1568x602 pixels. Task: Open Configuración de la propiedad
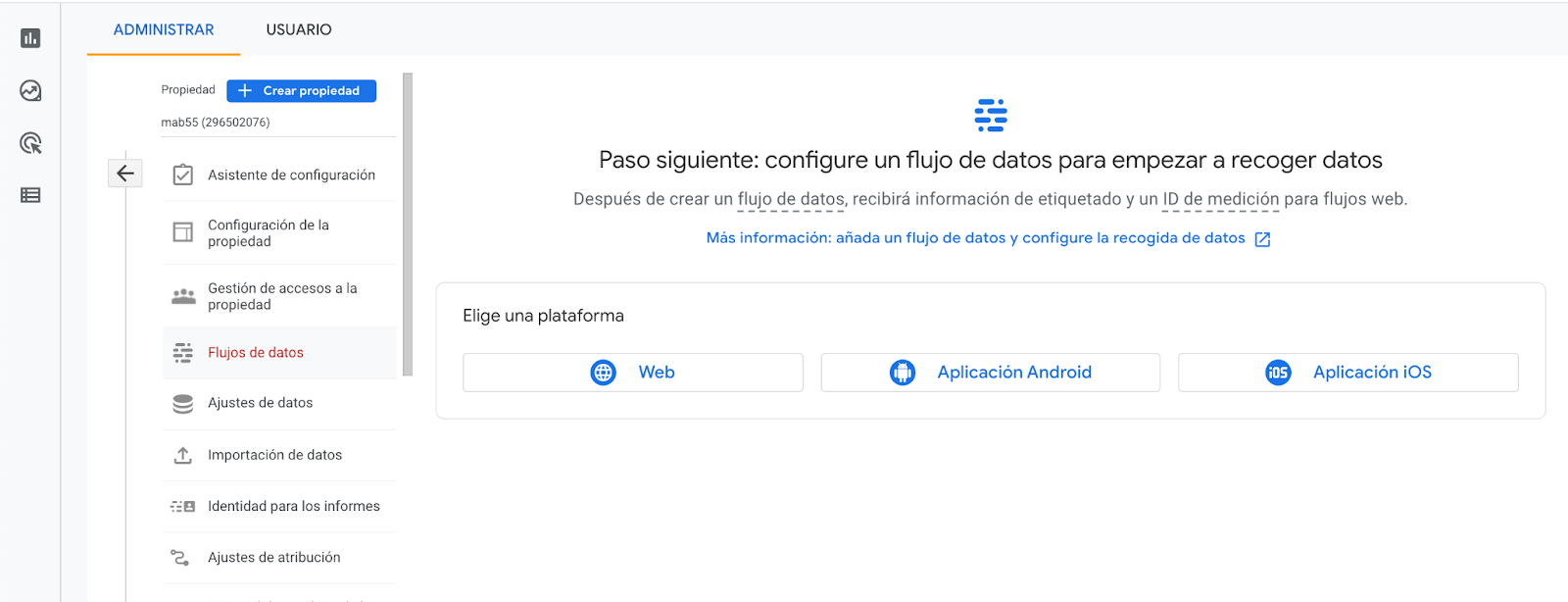click(269, 232)
